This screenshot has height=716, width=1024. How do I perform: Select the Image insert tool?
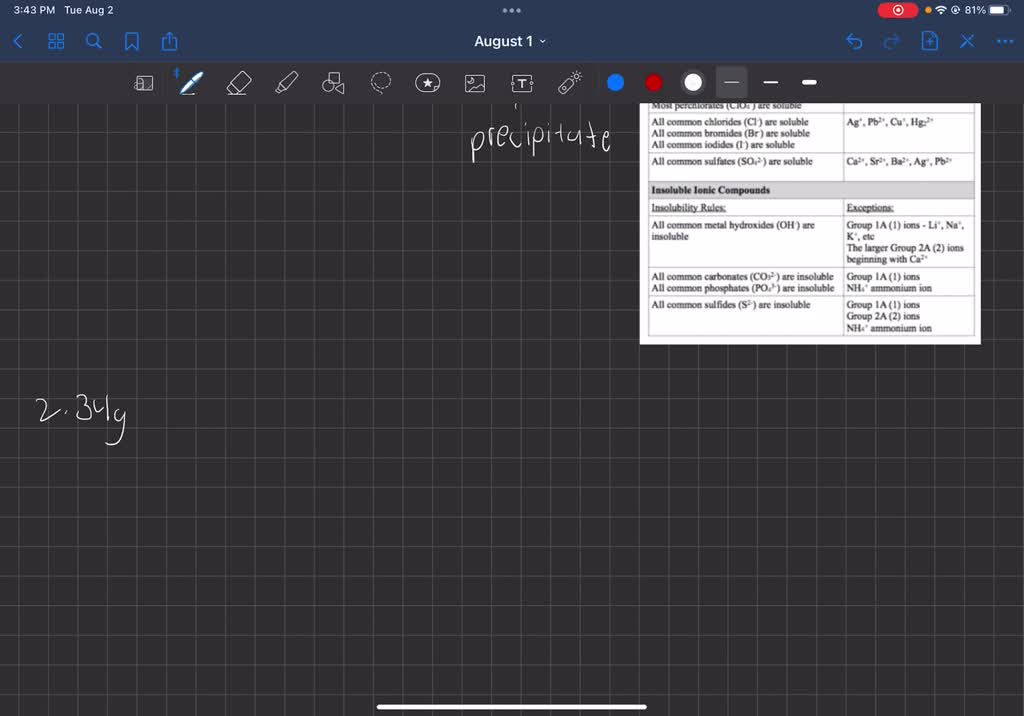pyautogui.click(x=475, y=83)
